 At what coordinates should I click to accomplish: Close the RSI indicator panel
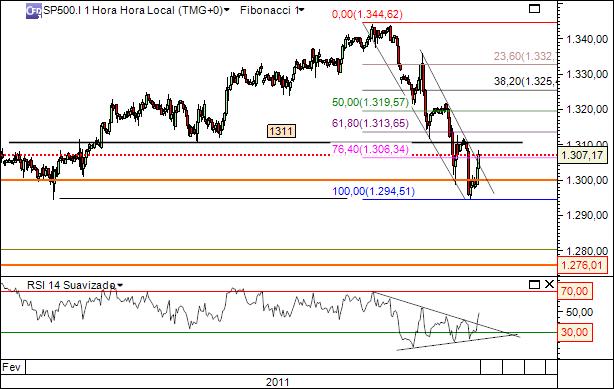pyautogui.click(x=549, y=284)
